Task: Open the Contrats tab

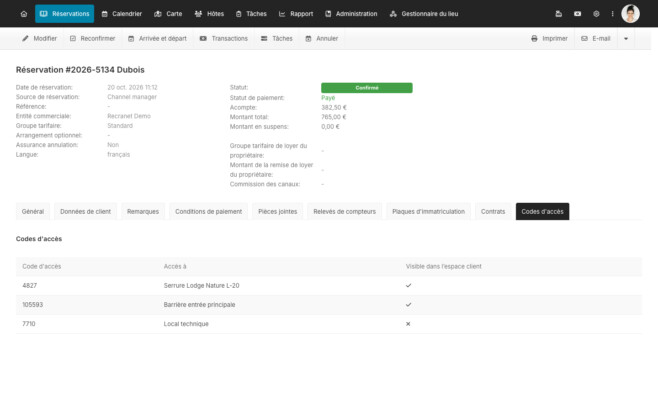Action: (x=493, y=212)
